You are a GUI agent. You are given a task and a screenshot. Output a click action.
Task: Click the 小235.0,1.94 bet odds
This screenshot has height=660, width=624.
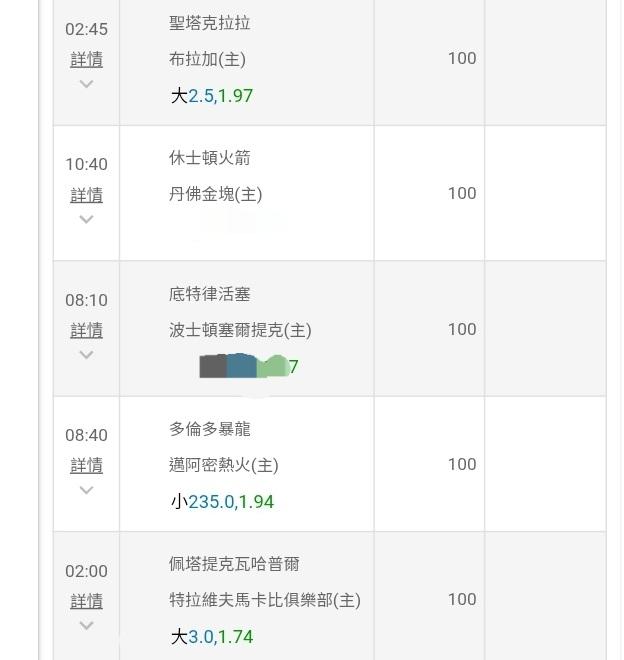pyautogui.click(x=222, y=502)
